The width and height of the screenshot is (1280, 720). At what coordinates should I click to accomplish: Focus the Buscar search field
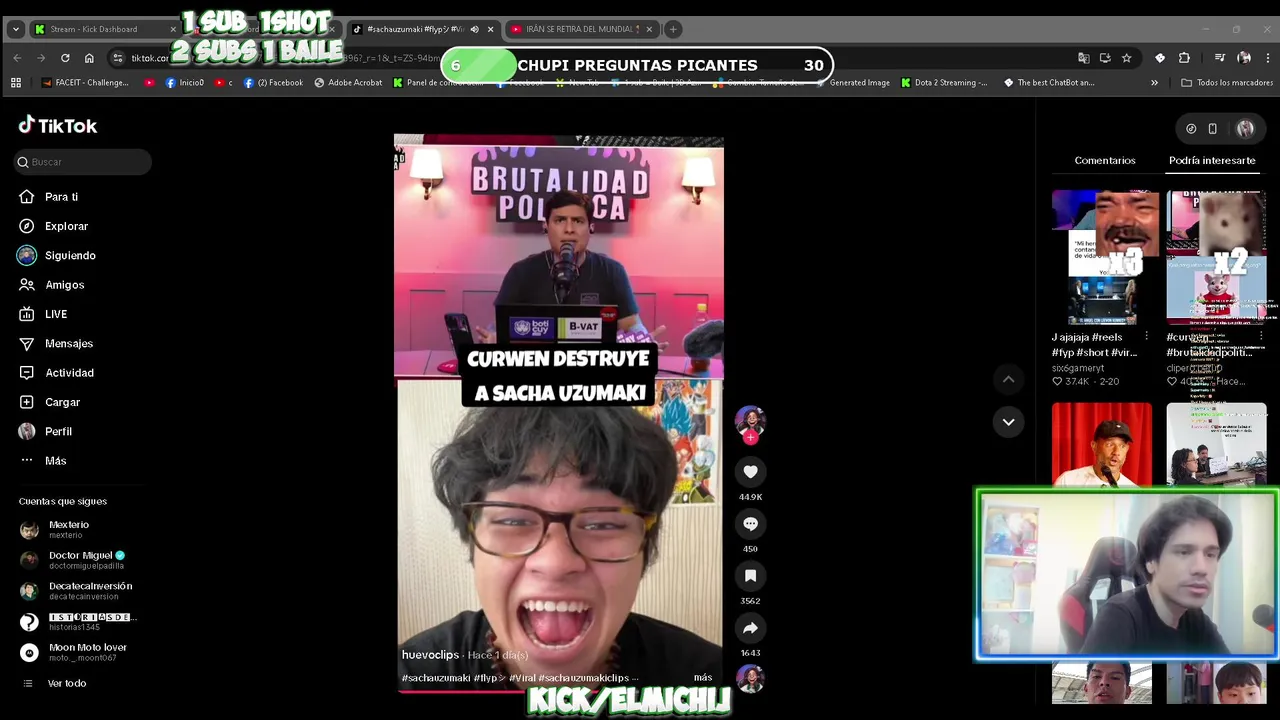pos(83,162)
